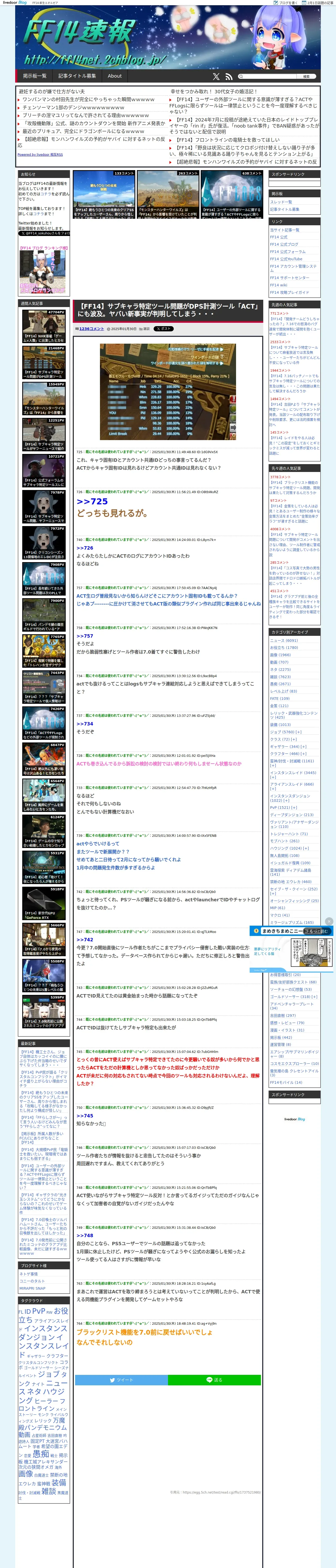Screen dimensions: 336x1568
Task: Open the X (Twitter) icon in the navigation bar
Action: click(x=216, y=77)
